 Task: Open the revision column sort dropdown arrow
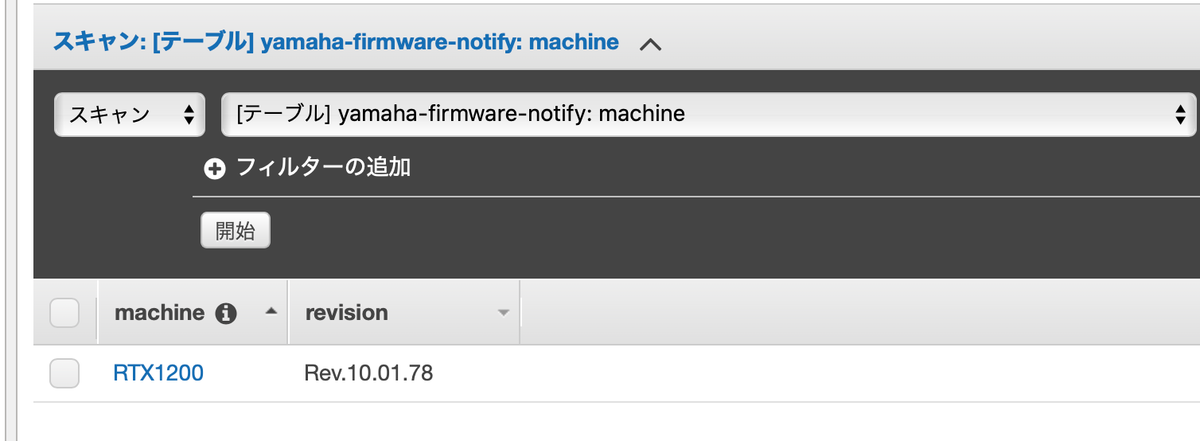[503, 314]
